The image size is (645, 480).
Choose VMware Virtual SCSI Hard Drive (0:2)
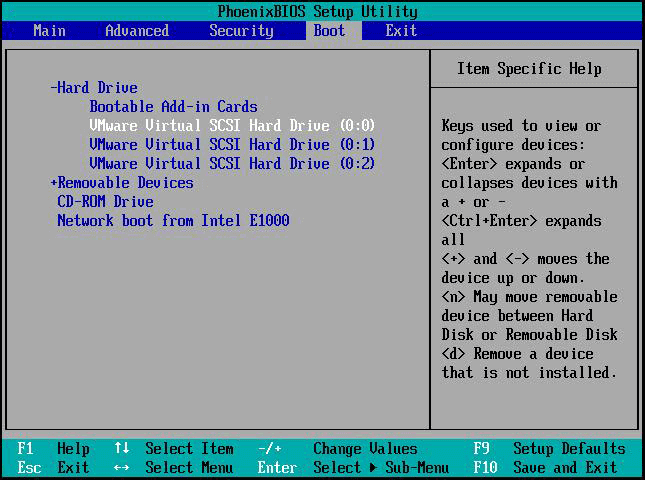(232, 164)
